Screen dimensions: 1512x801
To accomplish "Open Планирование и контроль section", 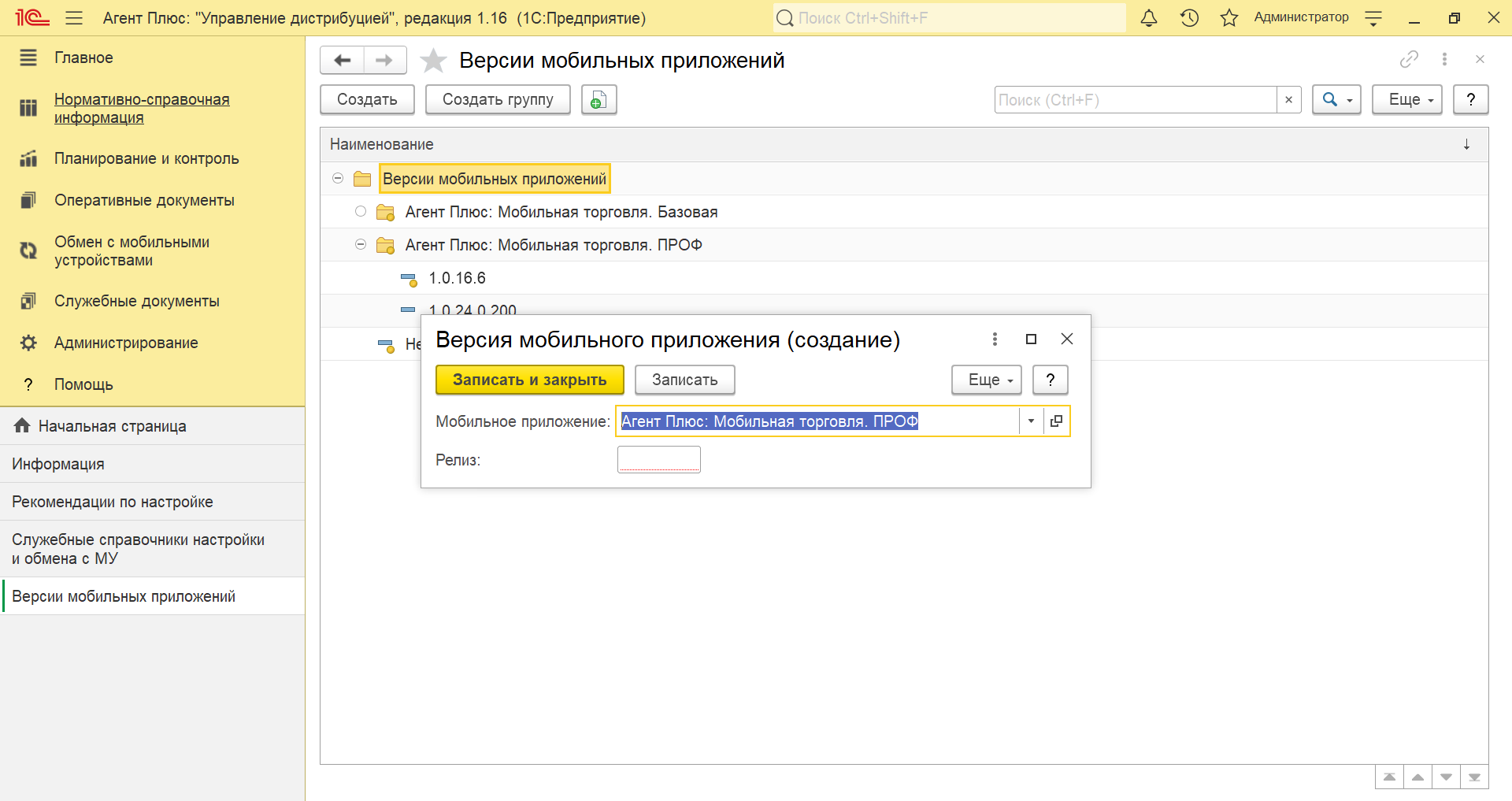I will coord(146,158).
